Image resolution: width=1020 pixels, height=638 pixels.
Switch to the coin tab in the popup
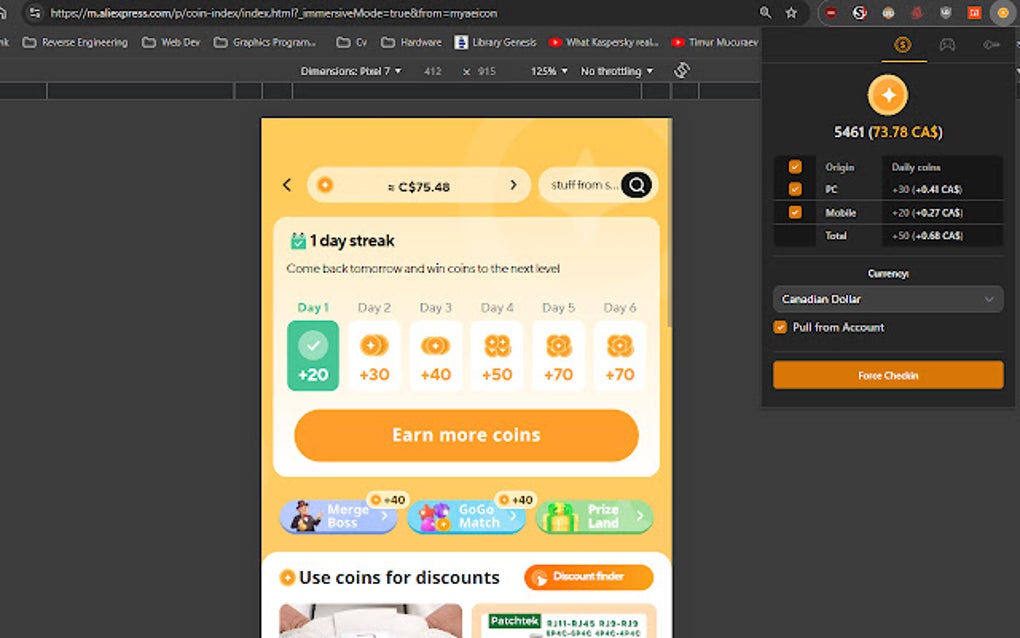coord(902,45)
